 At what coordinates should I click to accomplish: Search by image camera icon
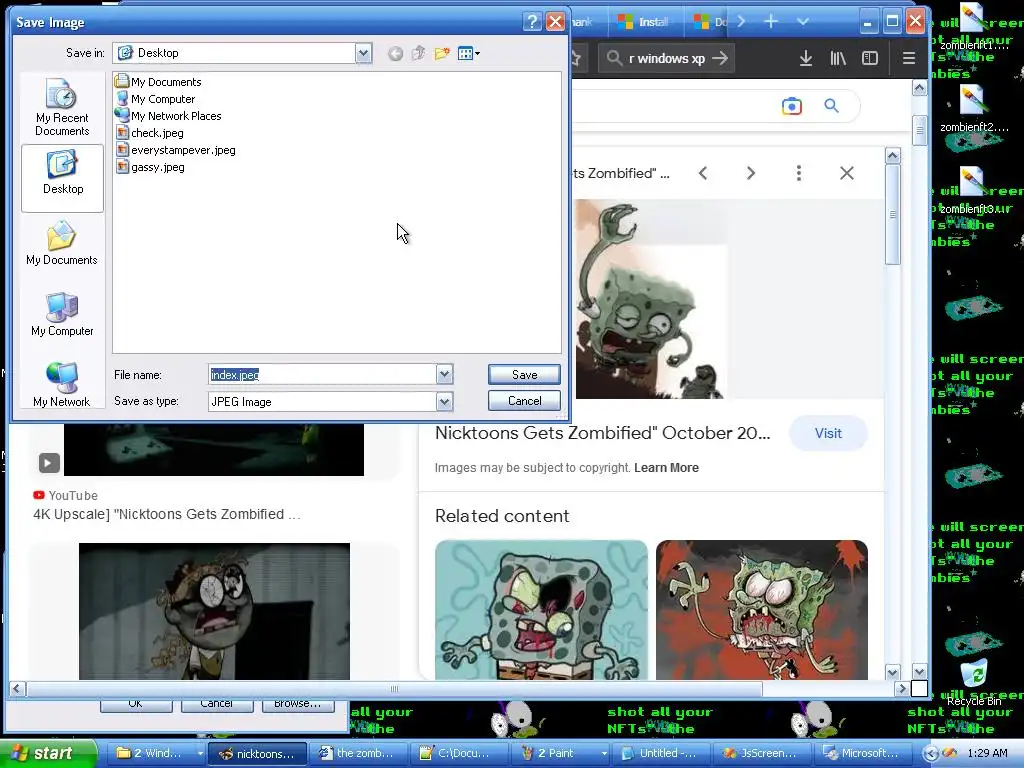coord(792,106)
